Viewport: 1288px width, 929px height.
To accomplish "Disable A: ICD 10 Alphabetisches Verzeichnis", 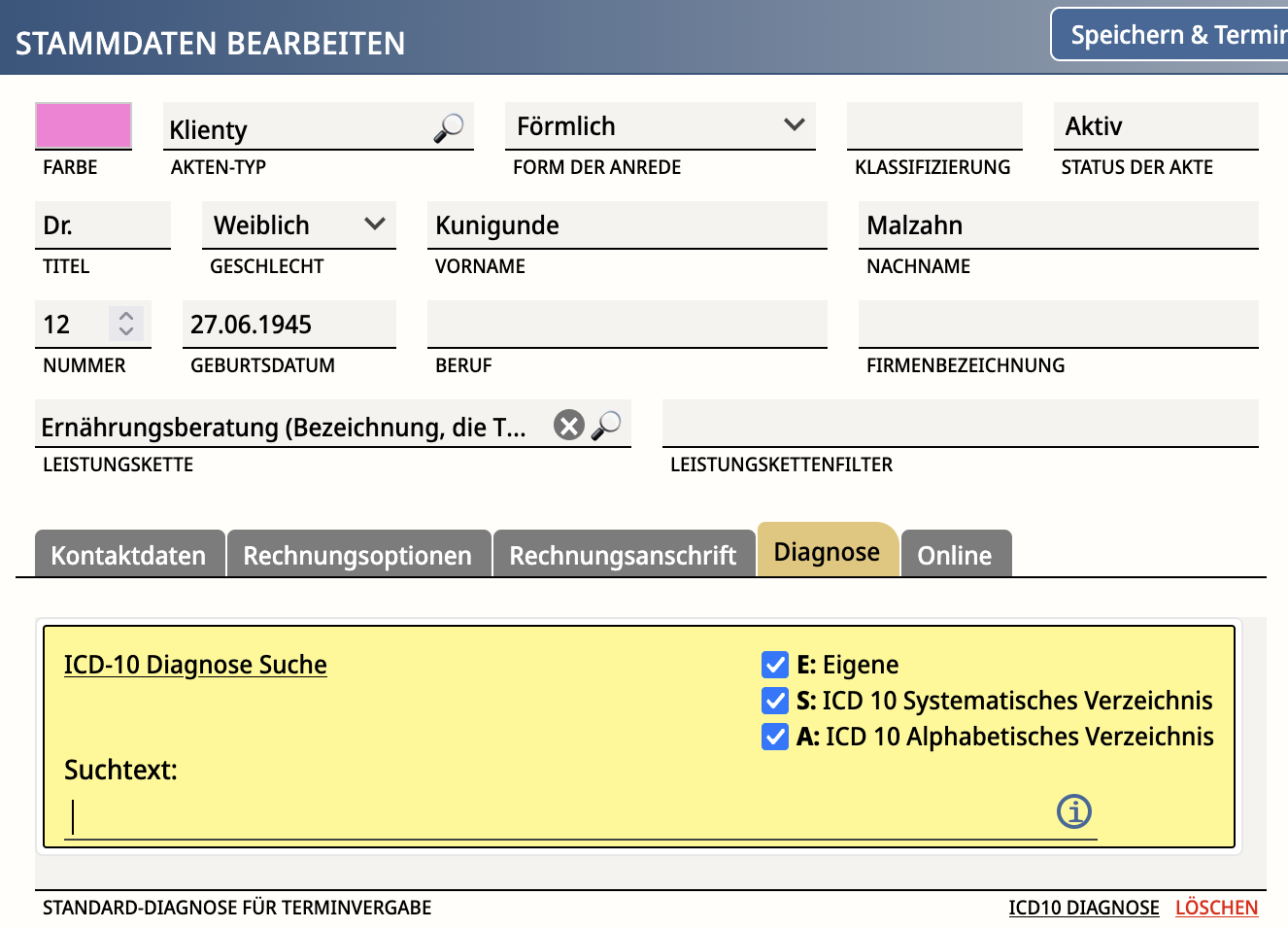I will (x=775, y=737).
